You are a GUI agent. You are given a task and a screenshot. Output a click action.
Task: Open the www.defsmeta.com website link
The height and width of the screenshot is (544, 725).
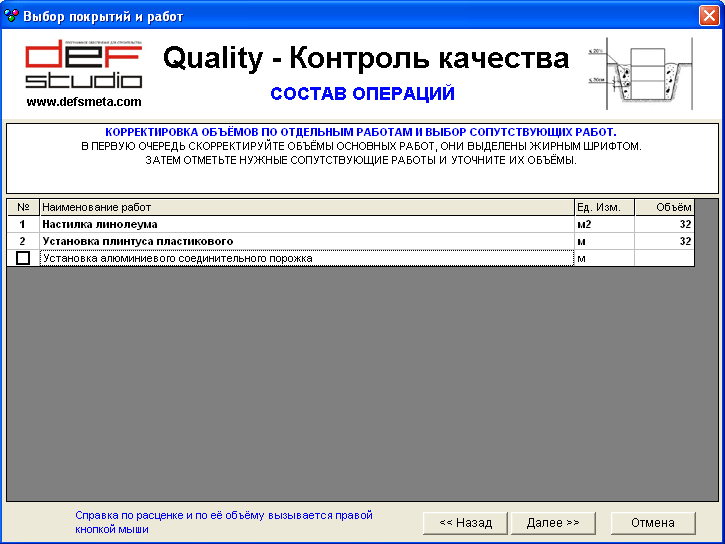[84, 102]
